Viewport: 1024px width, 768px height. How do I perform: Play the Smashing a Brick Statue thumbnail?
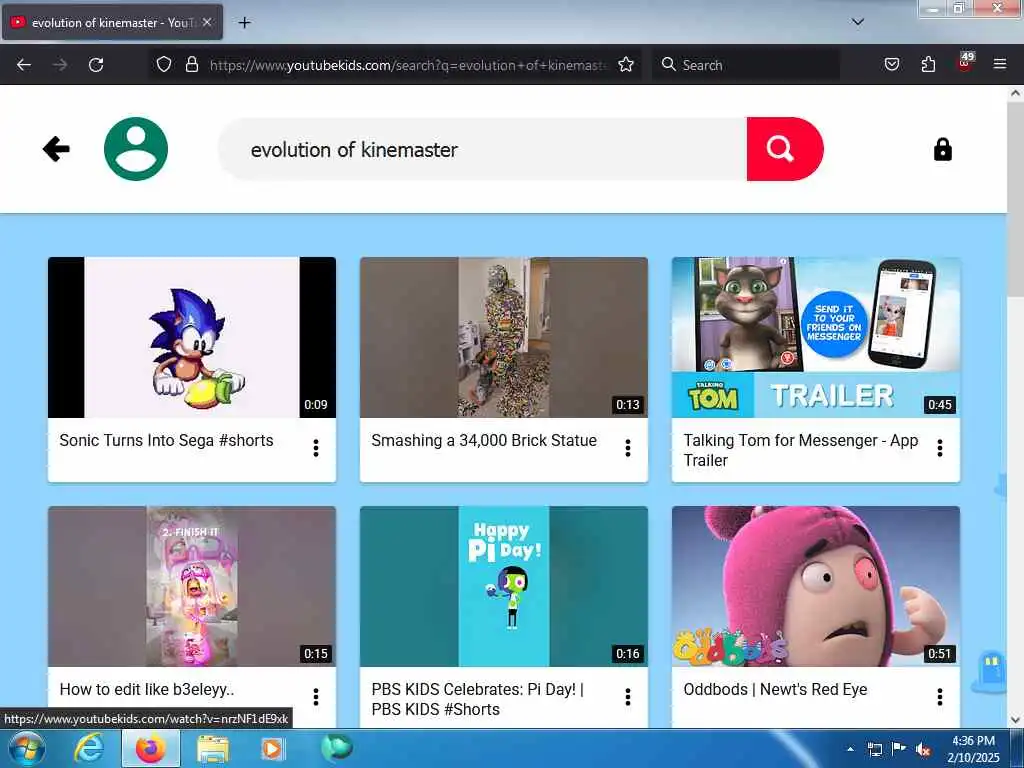tap(504, 338)
